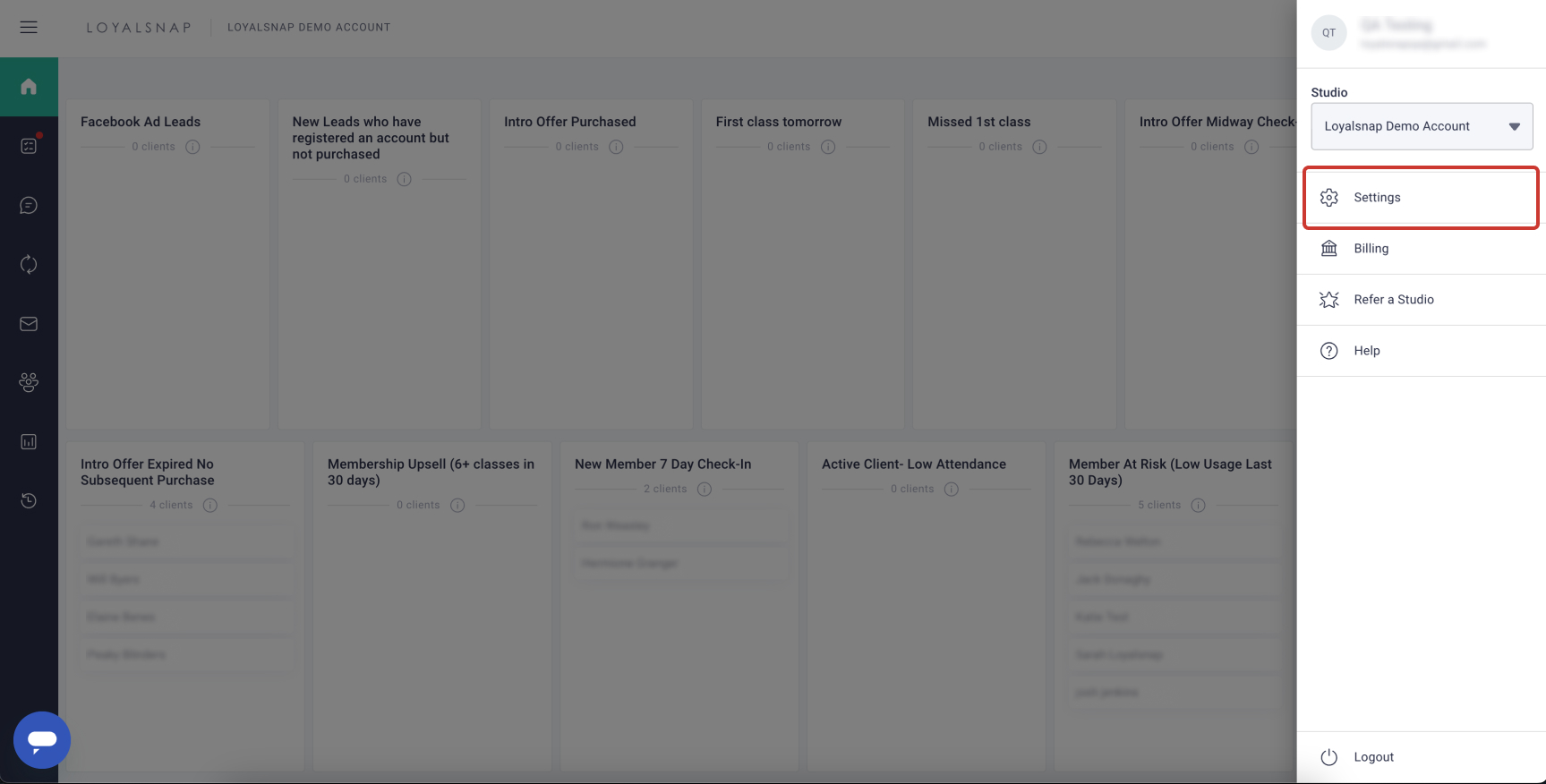The image size is (1546, 784).
Task: Open the clients group icon in sidebar
Action: [29, 382]
